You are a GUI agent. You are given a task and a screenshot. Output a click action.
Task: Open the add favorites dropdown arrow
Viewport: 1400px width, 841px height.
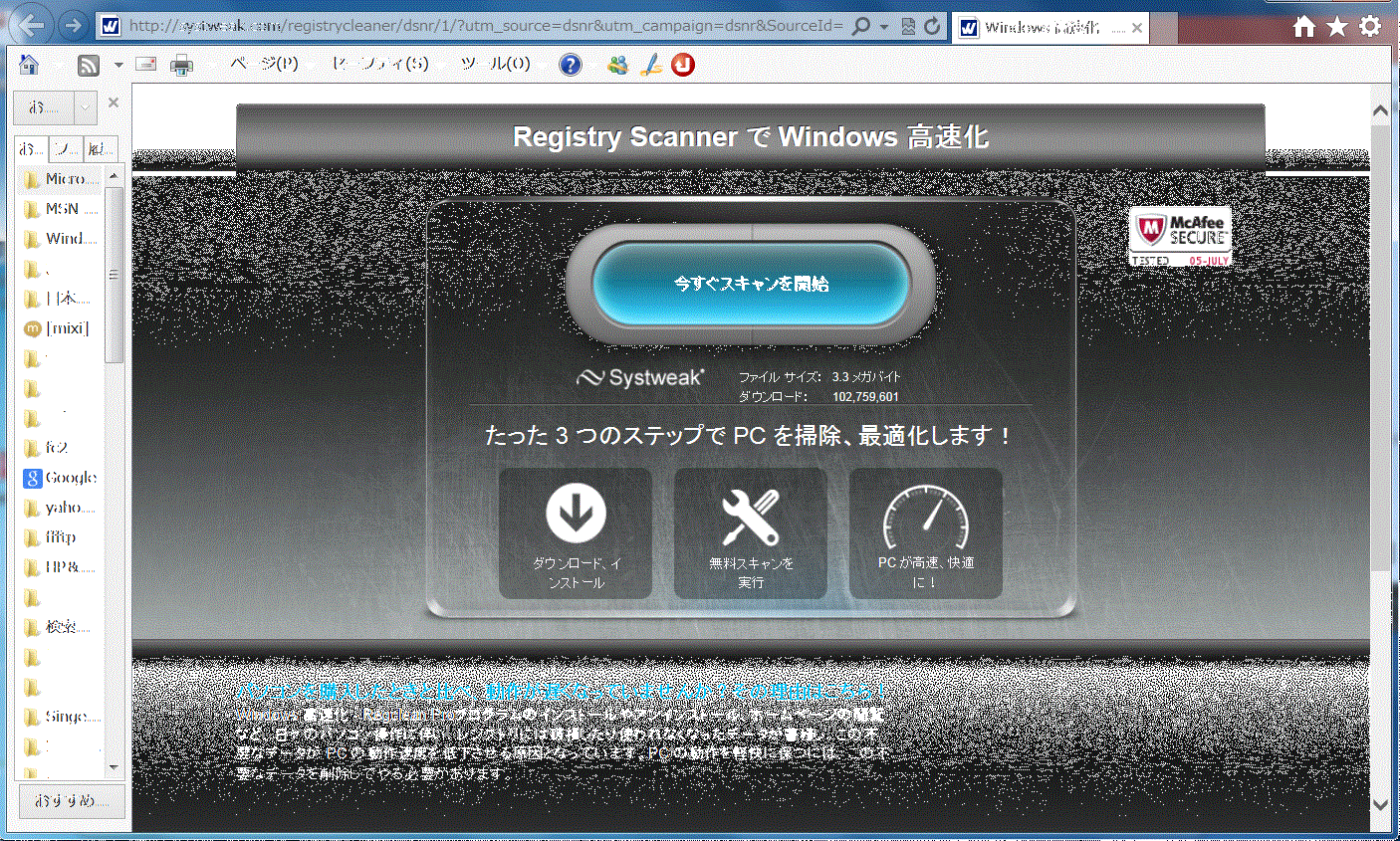(x=86, y=106)
